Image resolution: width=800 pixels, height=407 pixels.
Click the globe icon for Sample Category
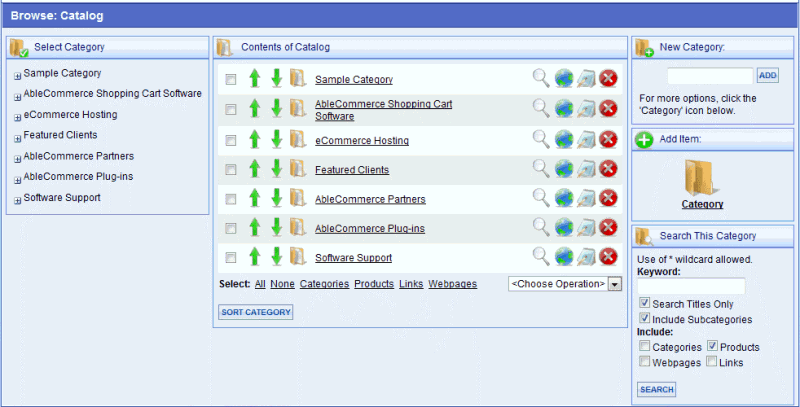(x=564, y=79)
